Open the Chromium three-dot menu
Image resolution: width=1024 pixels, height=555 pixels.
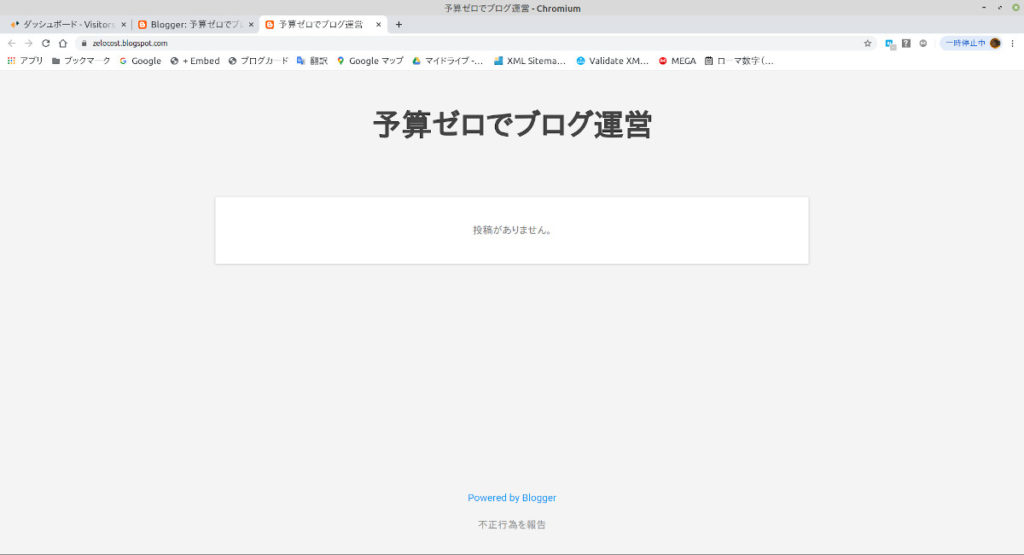tap(1012, 43)
